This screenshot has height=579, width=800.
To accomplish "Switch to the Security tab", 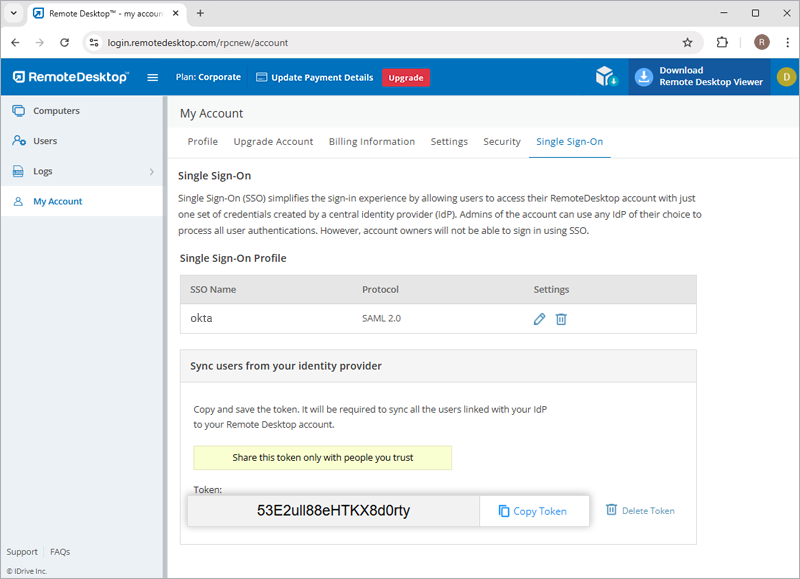I will (501, 142).
